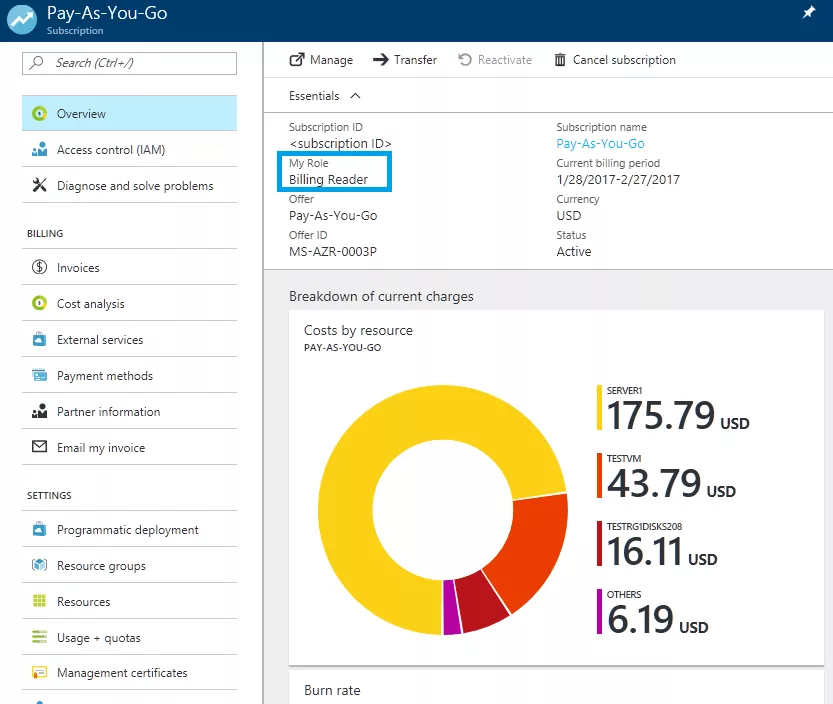Screen dimensions: 833x704
Task: Click the Partner information icon
Action: click(x=39, y=411)
